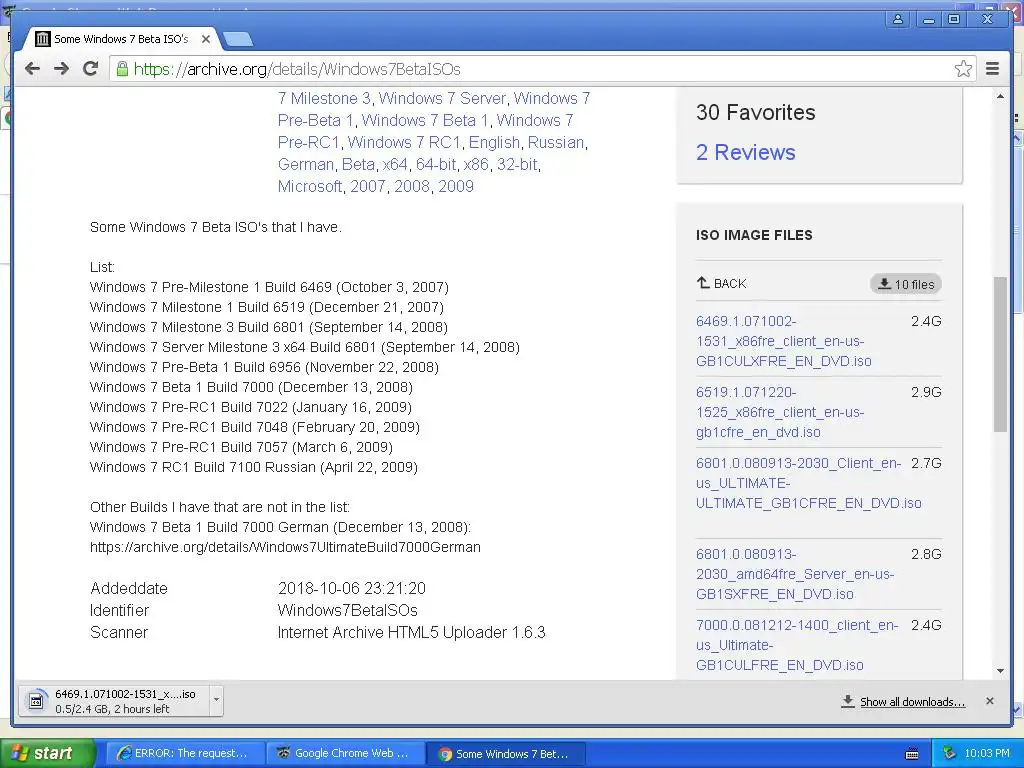Screen dimensions: 1024x768
Task: Click the 2009 tag link
Action: click(x=456, y=187)
